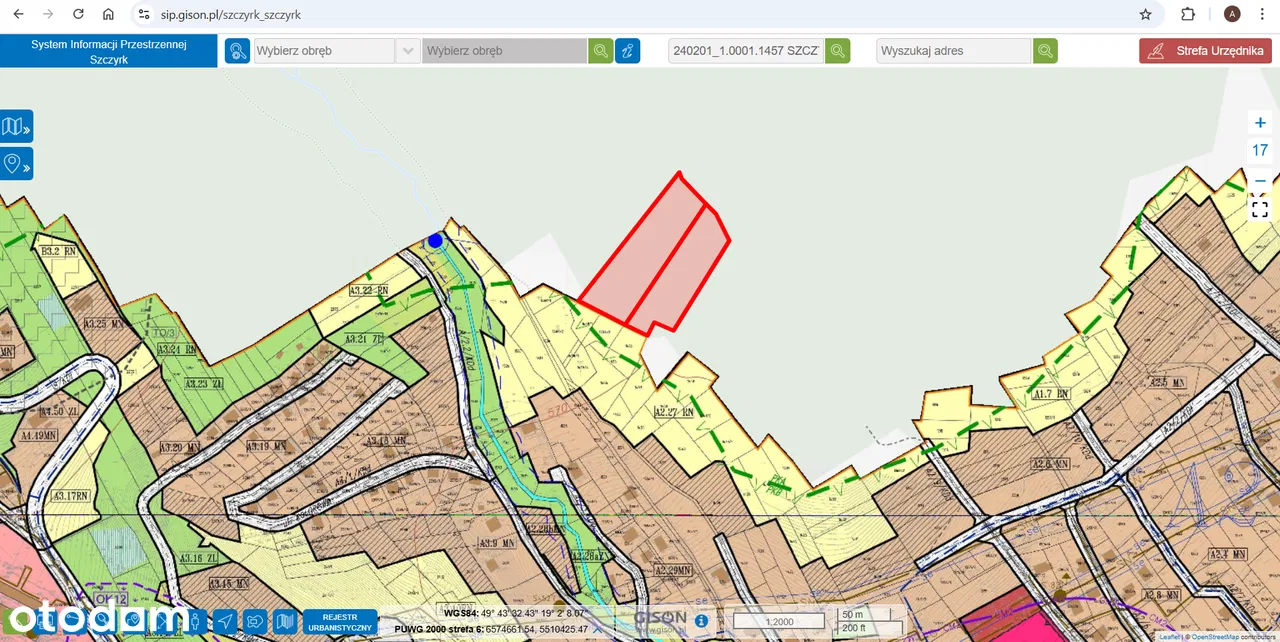
Task: Focus the 'Wyszukaj adres' address field
Action: pos(953,51)
